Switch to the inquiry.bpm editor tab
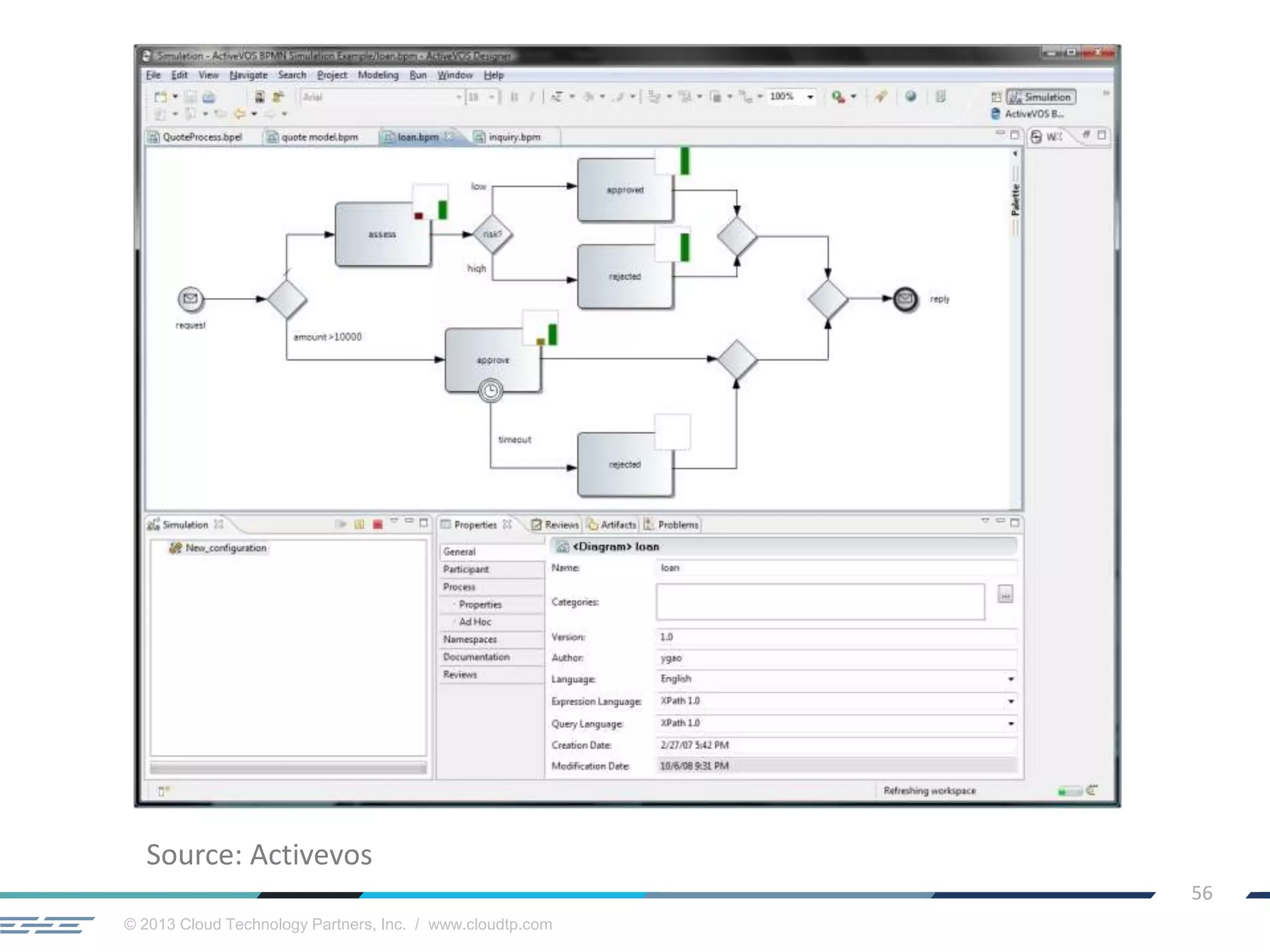Screen dimensions: 1270x952 513,137
